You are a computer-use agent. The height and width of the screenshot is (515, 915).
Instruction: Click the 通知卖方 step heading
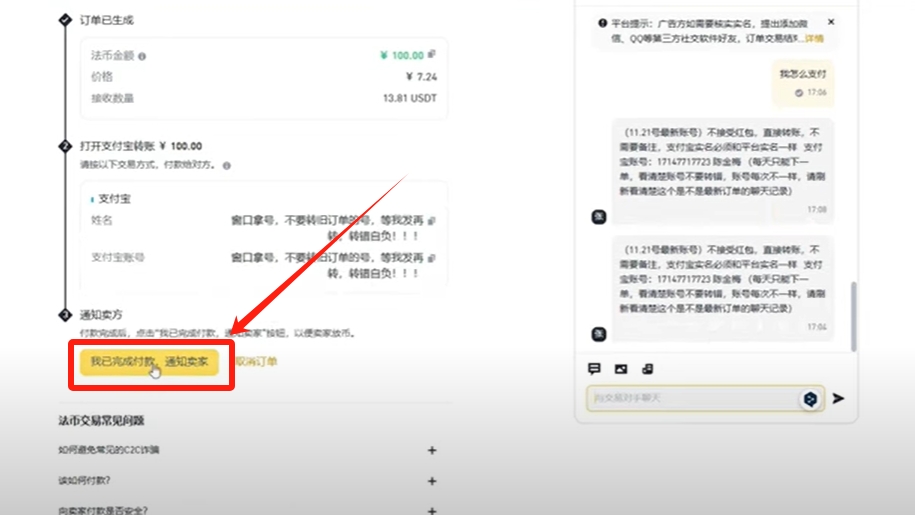point(101,315)
